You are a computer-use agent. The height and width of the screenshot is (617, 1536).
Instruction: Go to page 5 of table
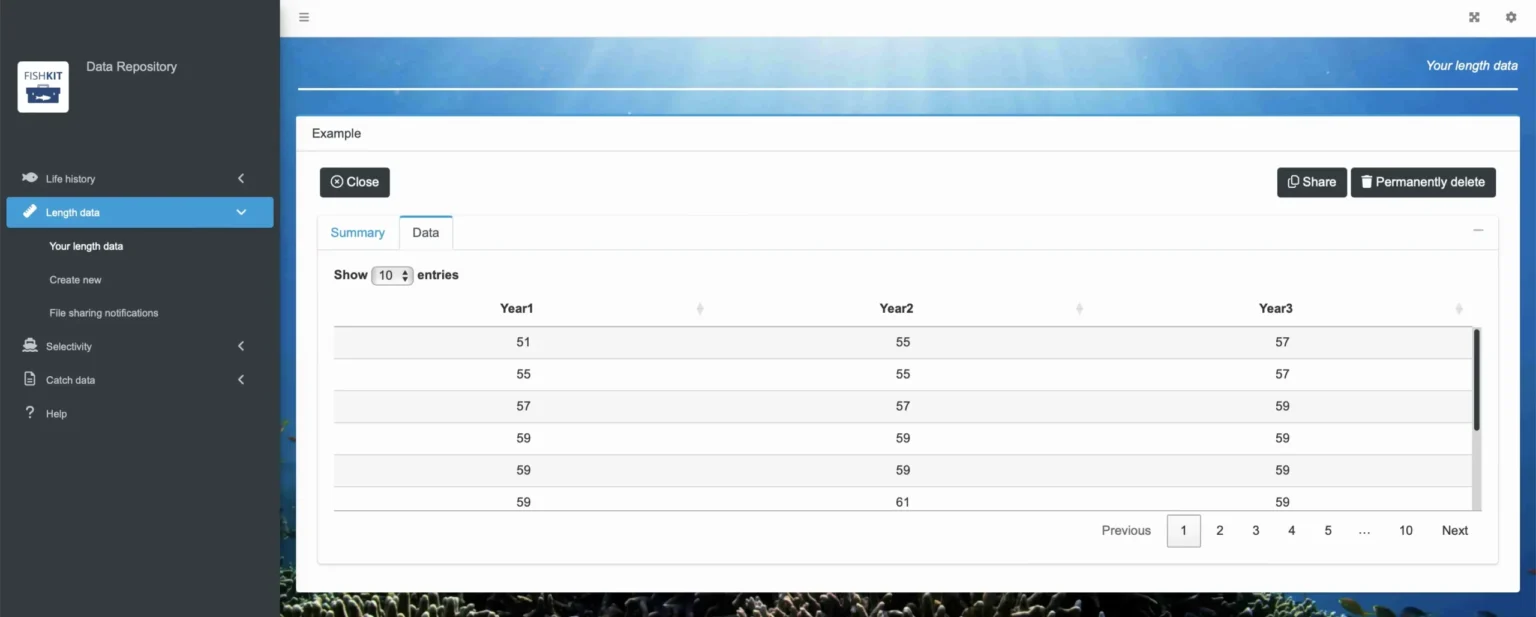[1328, 531]
